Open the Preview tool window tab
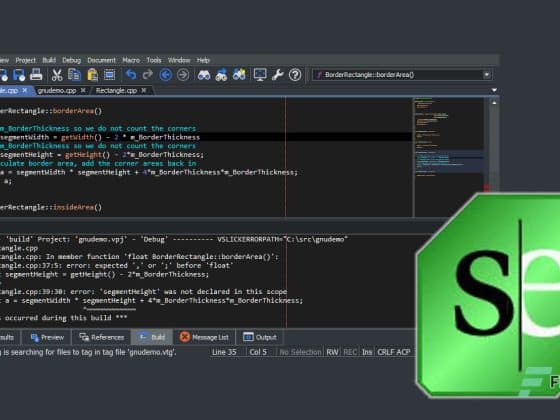This screenshot has height=420, width=560. [47, 337]
